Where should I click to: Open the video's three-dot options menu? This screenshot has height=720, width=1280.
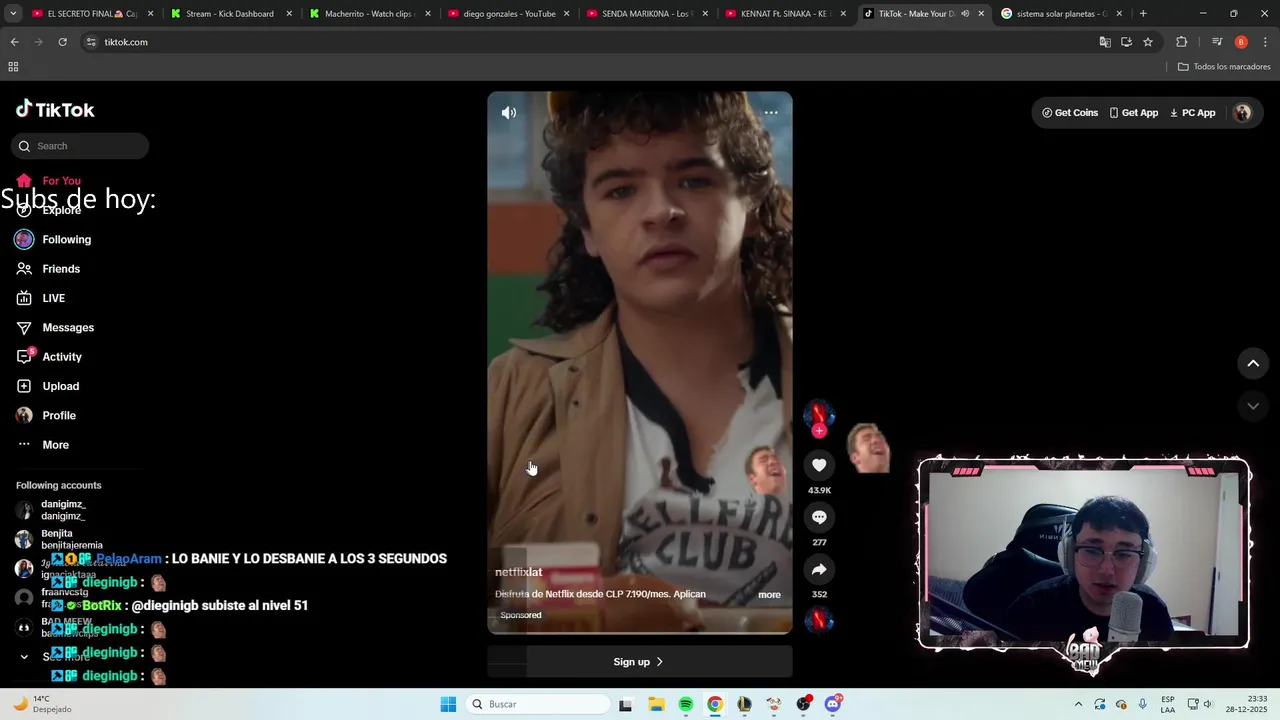[x=771, y=113]
